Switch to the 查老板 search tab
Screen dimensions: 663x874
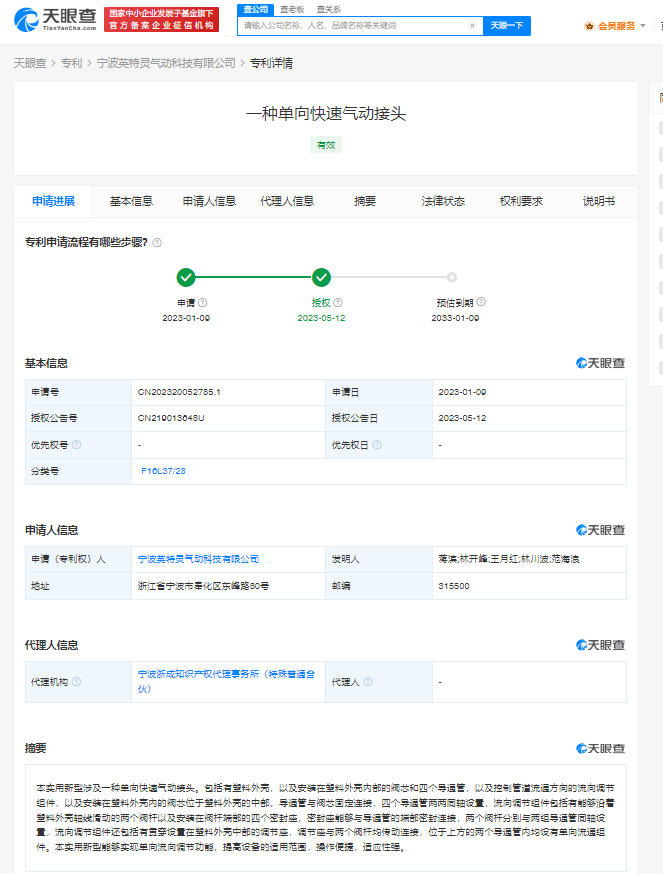click(x=292, y=8)
